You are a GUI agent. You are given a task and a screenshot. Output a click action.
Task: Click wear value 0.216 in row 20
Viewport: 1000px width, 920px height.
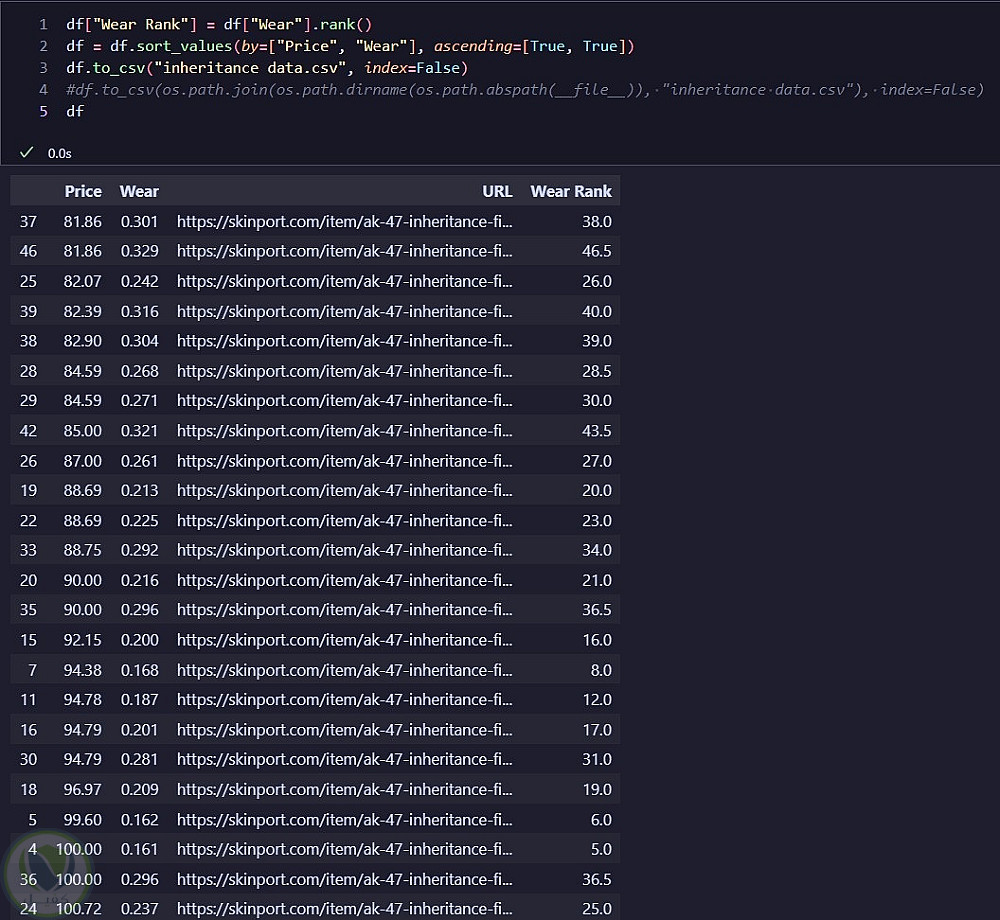coord(139,580)
